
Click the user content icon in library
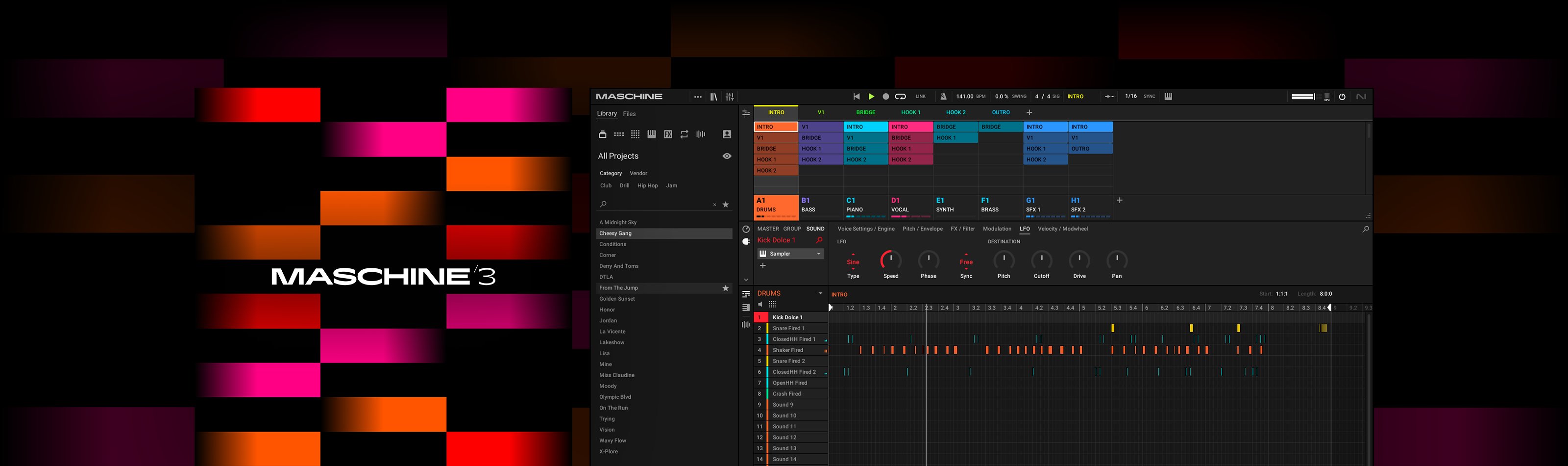(x=726, y=134)
